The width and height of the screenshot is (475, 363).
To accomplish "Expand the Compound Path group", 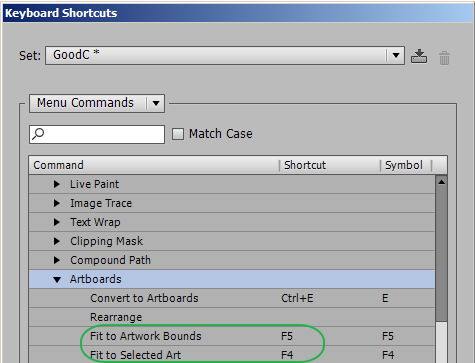I will click(57, 260).
